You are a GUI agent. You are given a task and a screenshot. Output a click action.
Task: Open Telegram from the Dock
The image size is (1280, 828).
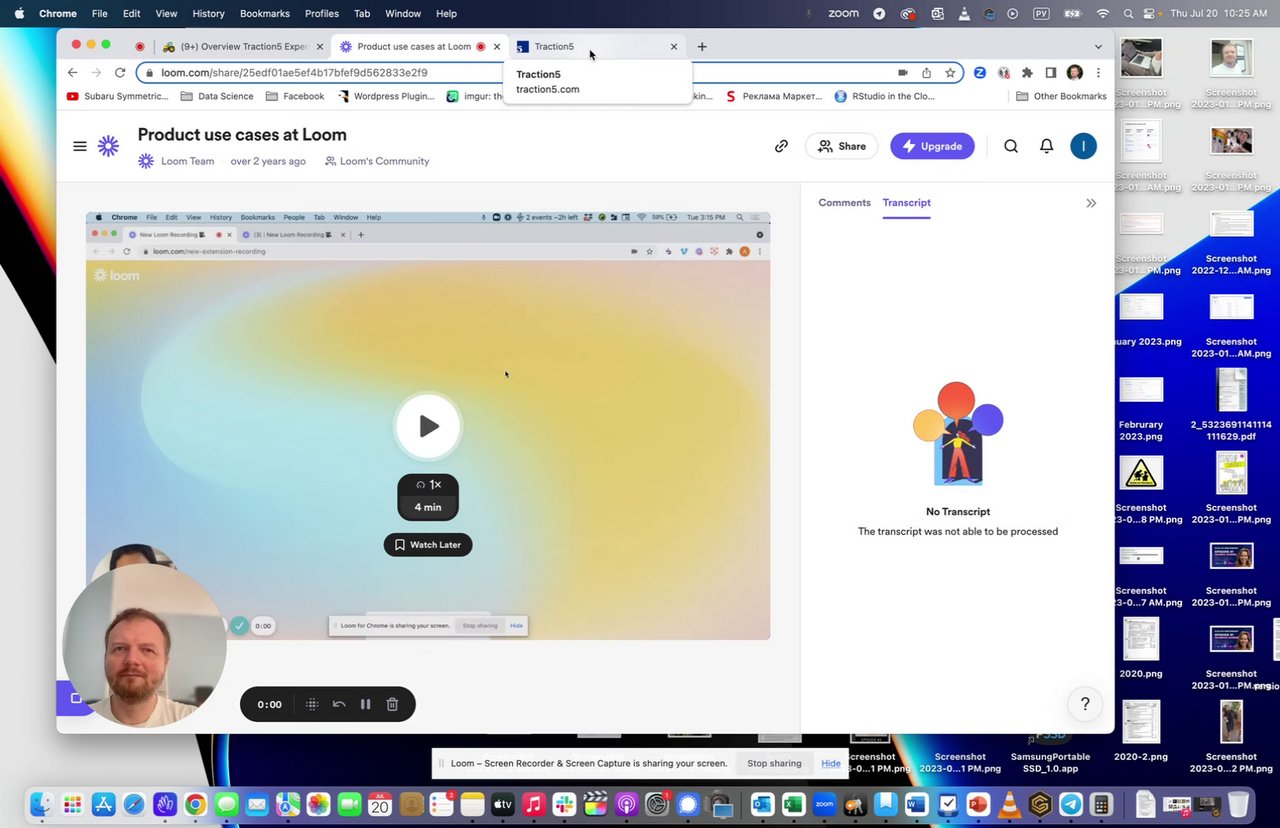[1071, 804]
